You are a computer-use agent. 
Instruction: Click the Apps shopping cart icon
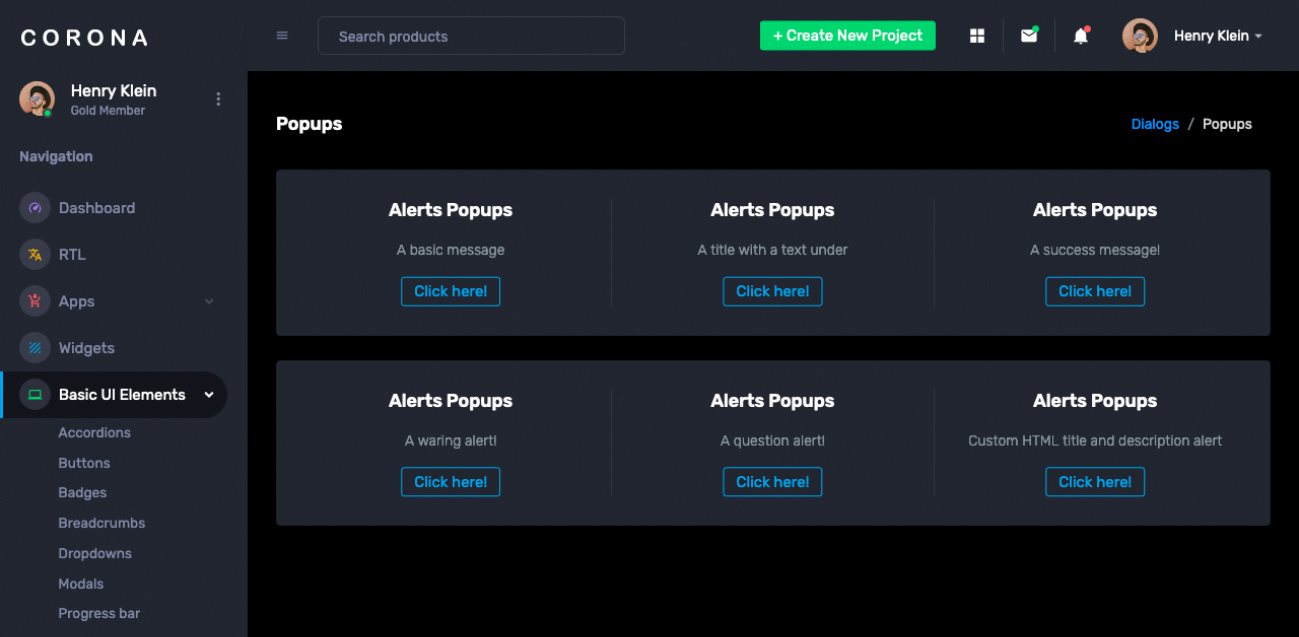tap(35, 301)
